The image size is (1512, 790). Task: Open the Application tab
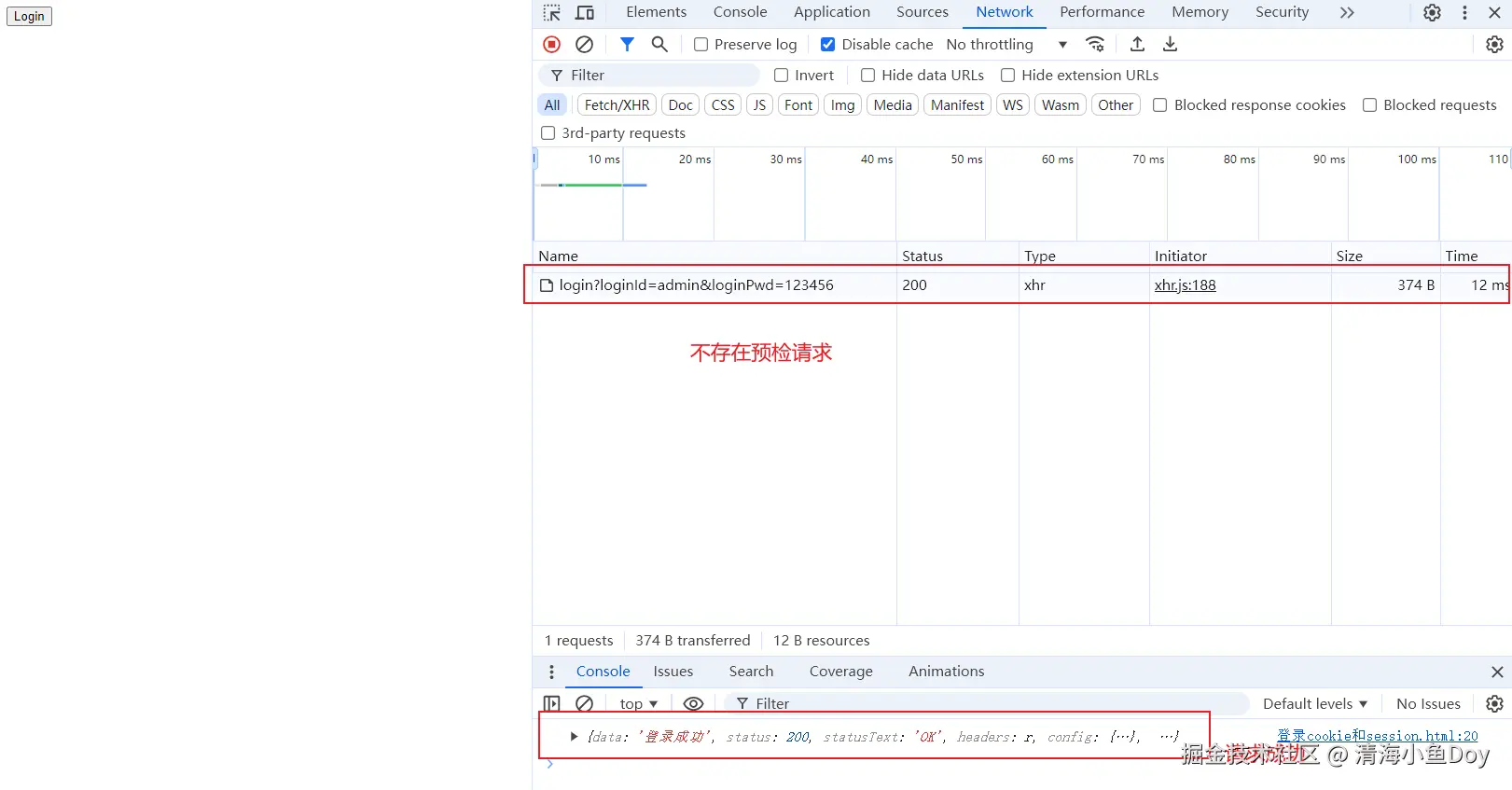[832, 12]
